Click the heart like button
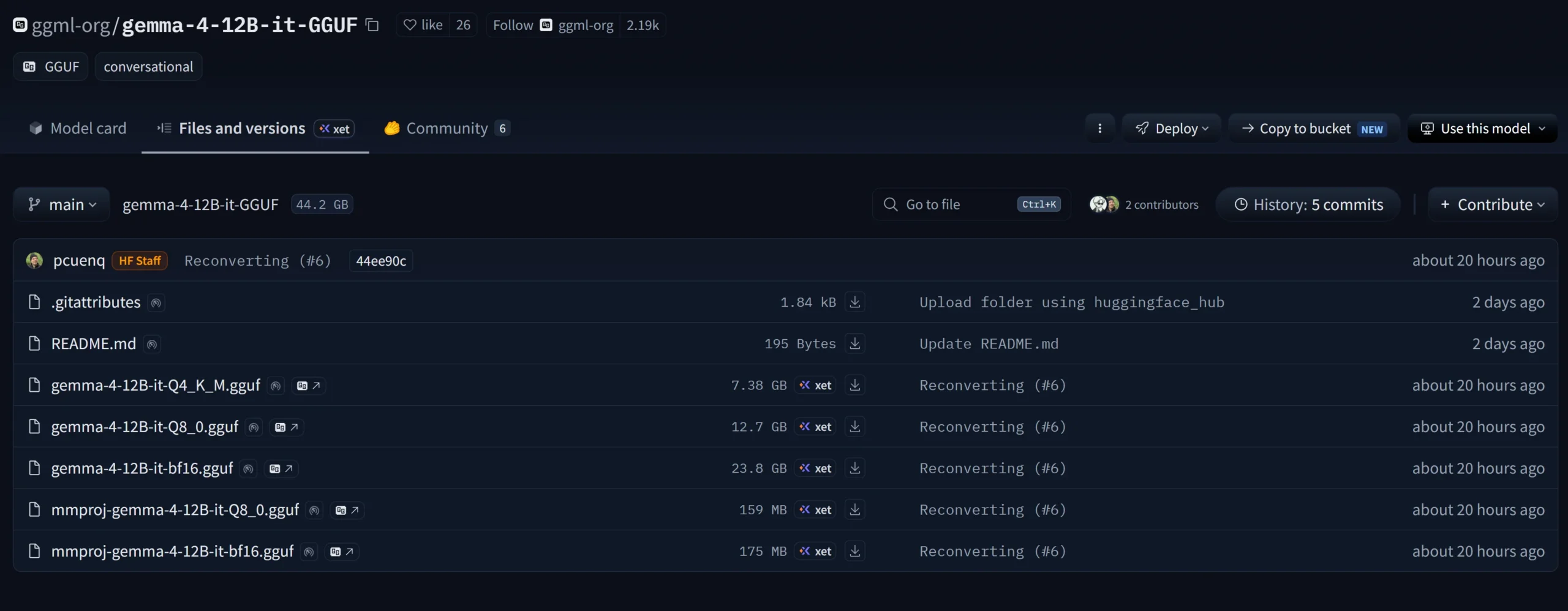 [x=423, y=25]
